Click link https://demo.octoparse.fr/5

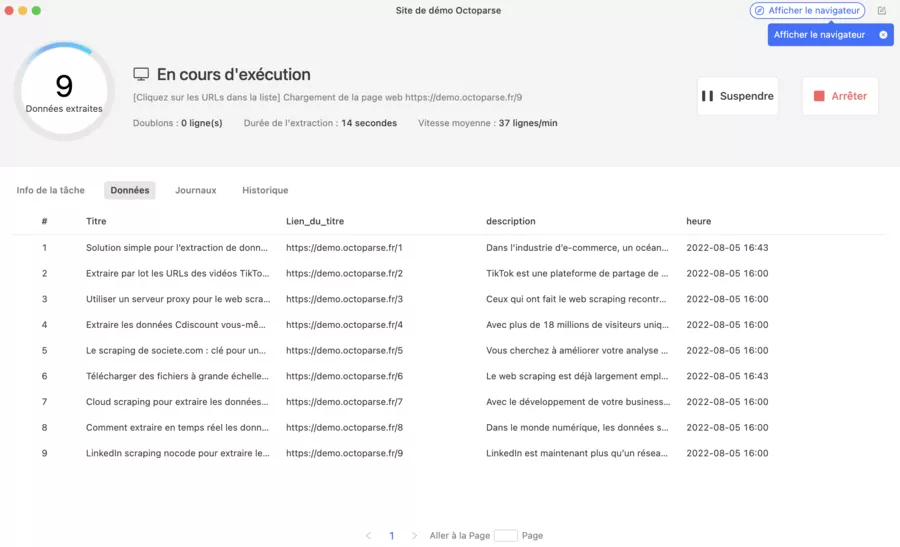point(344,350)
